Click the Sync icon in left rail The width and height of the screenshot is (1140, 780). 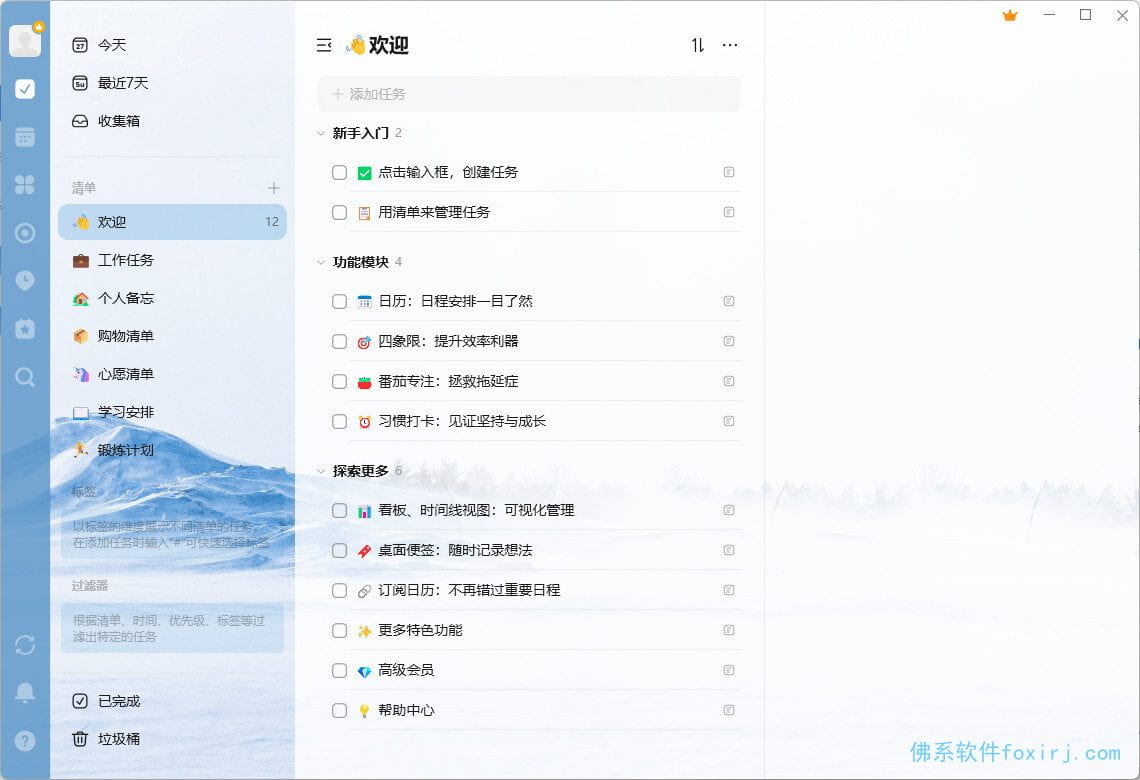pos(25,645)
